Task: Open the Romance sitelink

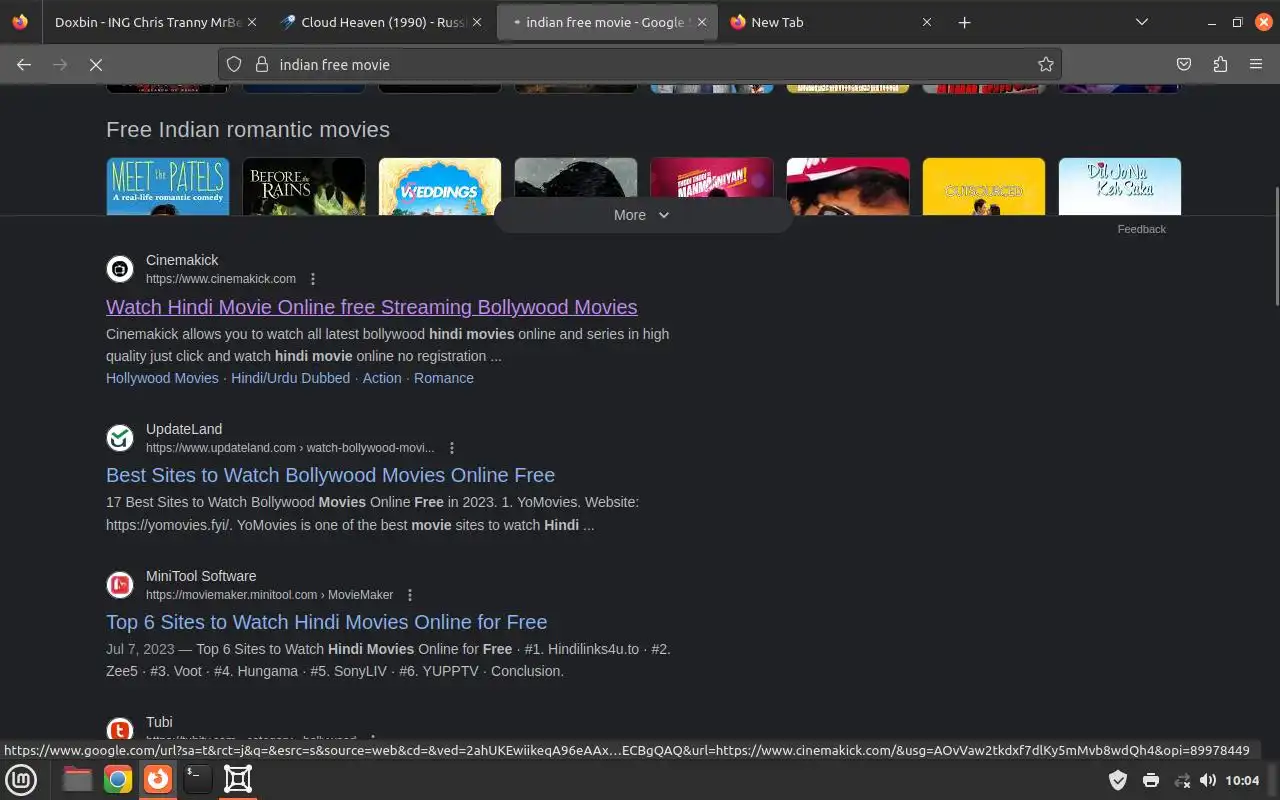Action: coord(444,378)
